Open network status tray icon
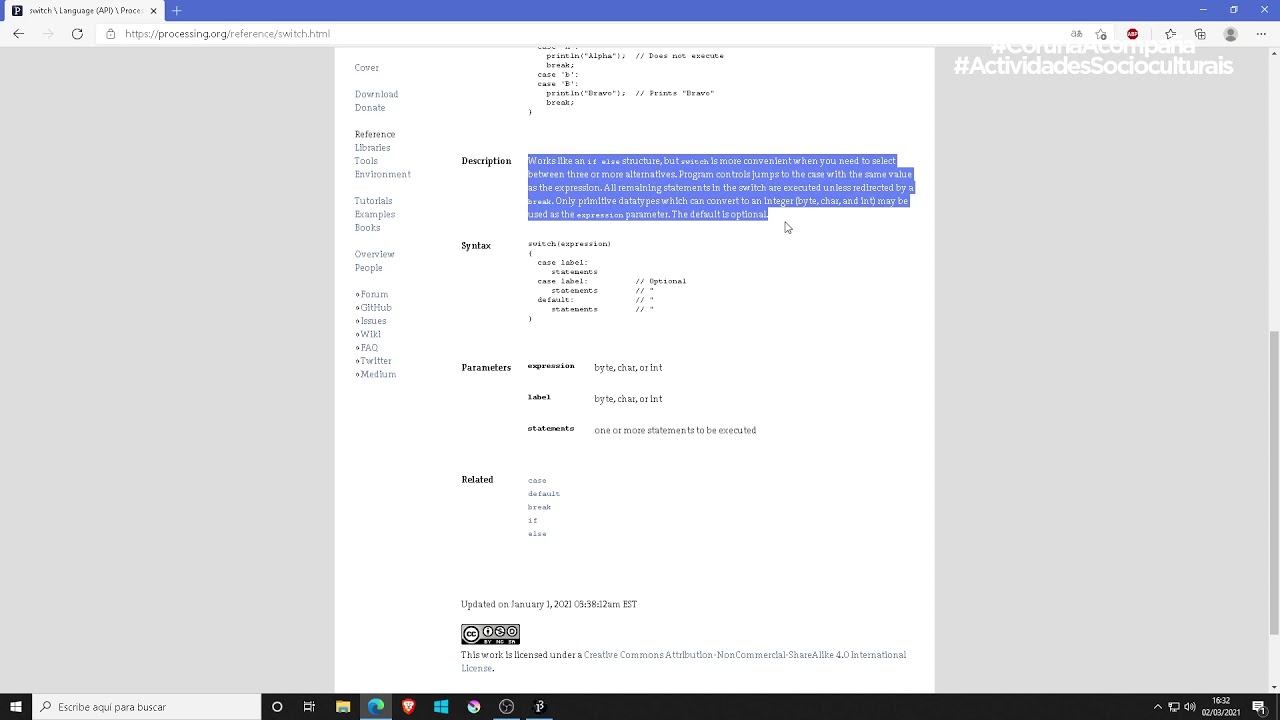This screenshot has height=720, width=1280. point(1174,707)
